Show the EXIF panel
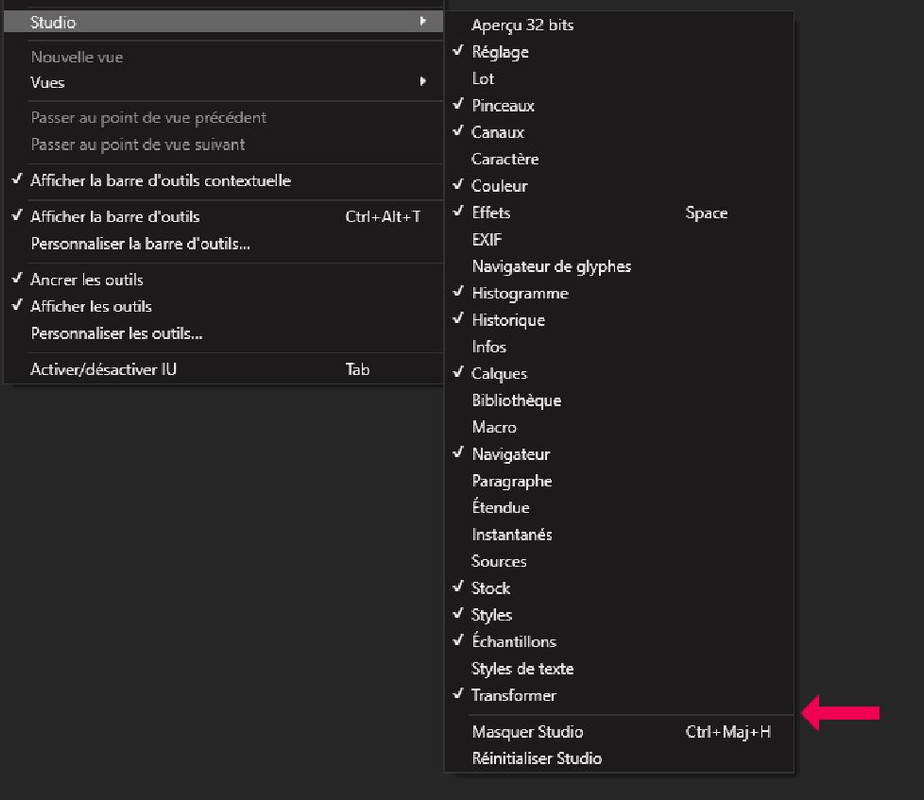The height and width of the screenshot is (800, 924). tap(619, 240)
